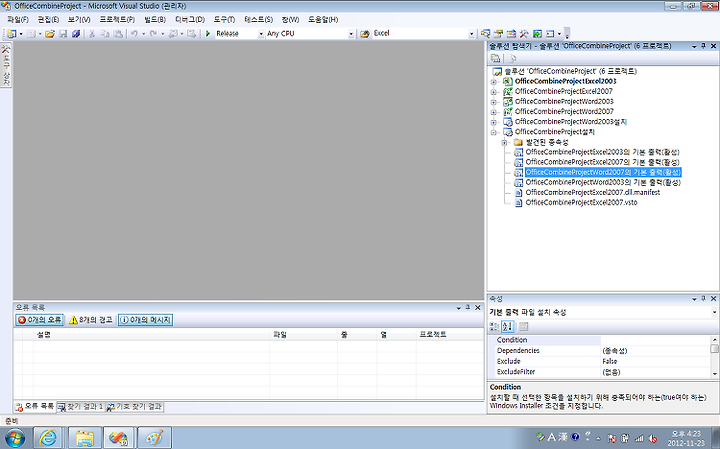Screen dimensions: 720x449
Task: Open the 디버그(D) menu
Action: [190, 19]
